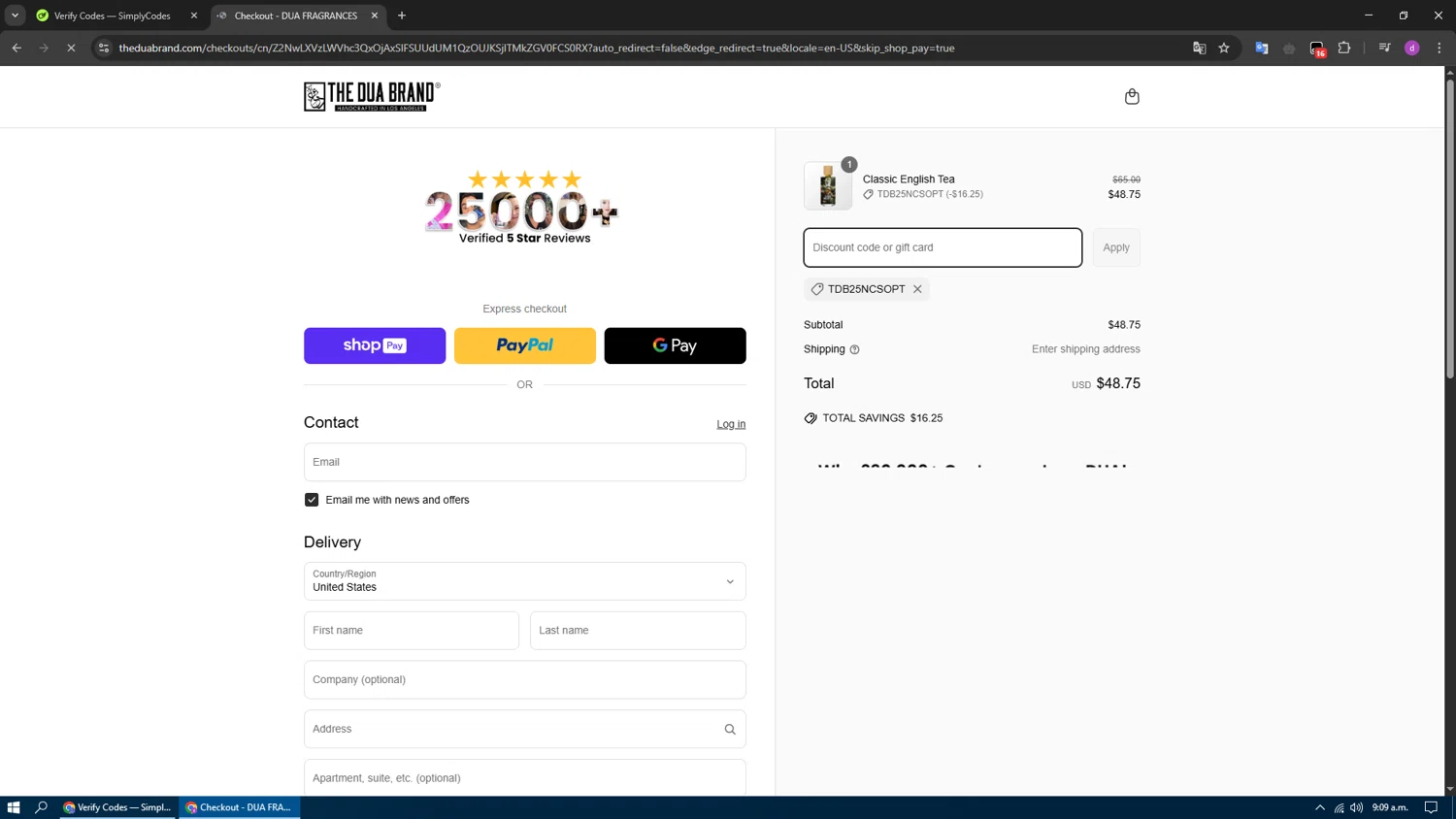Click the 25000+ Verified 5 Star Reviews banner
This screenshot has height=819, width=1456.
524,208
